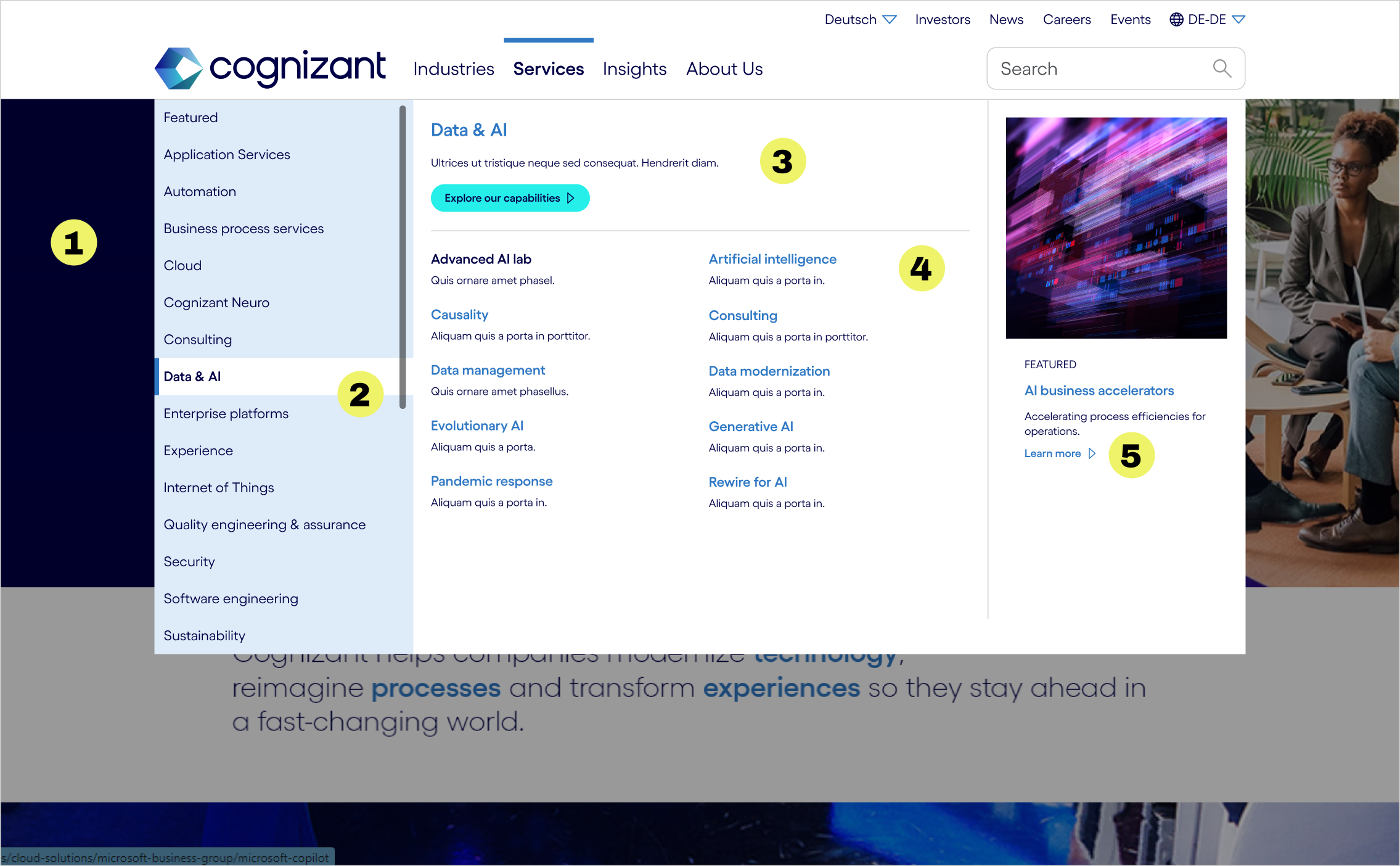
Task: Open the Investors link
Action: pyautogui.click(x=942, y=20)
